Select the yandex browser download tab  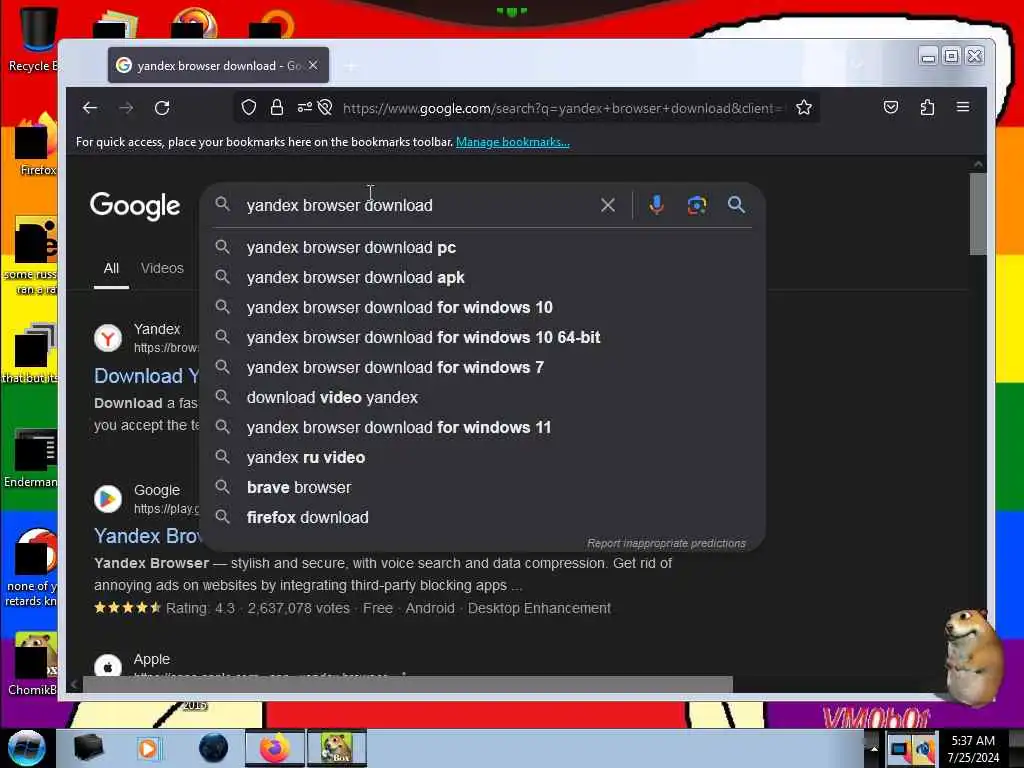pos(218,65)
